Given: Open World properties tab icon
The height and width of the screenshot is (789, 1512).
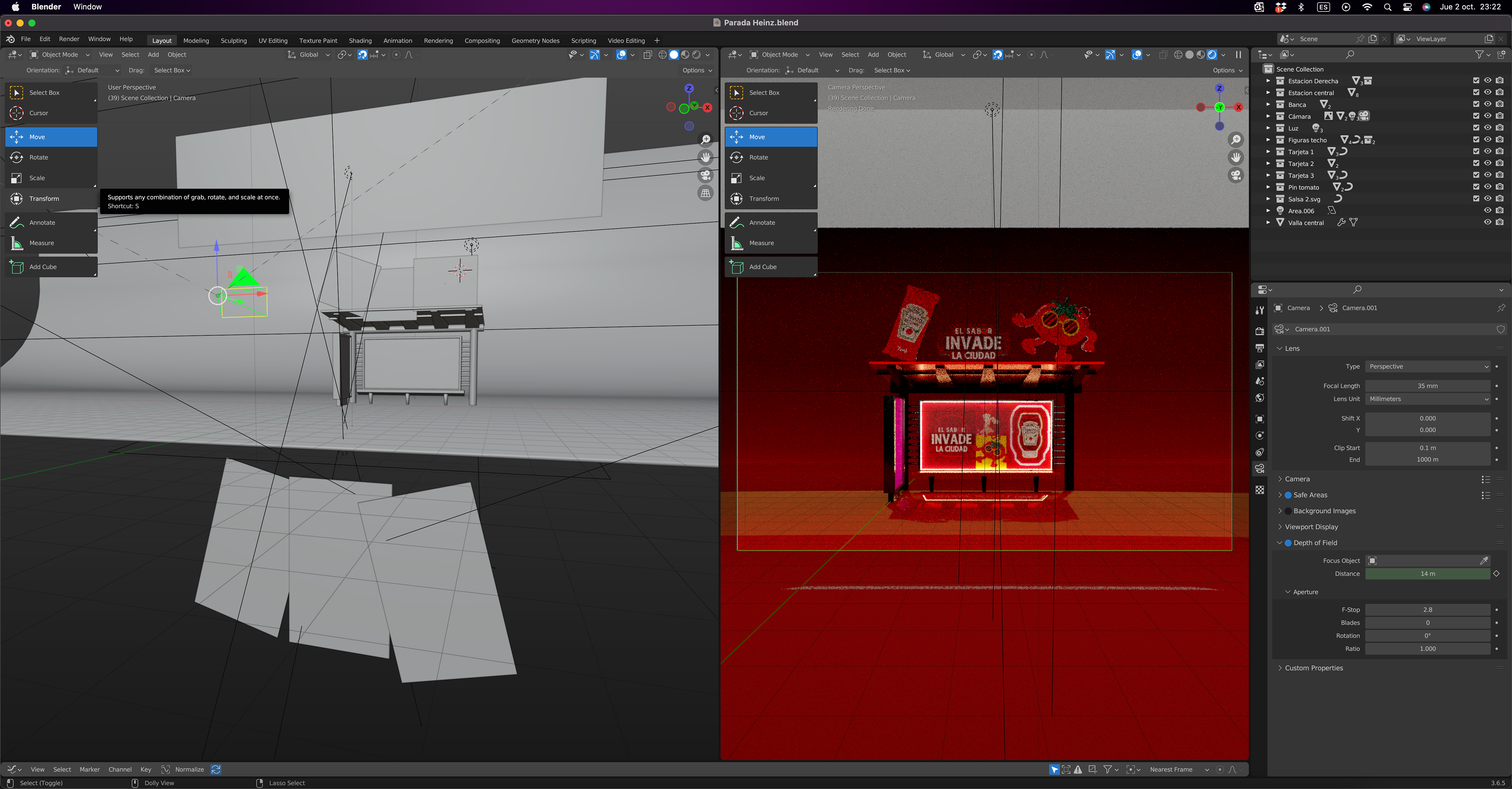Looking at the screenshot, I should pyautogui.click(x=1260, y=398).
